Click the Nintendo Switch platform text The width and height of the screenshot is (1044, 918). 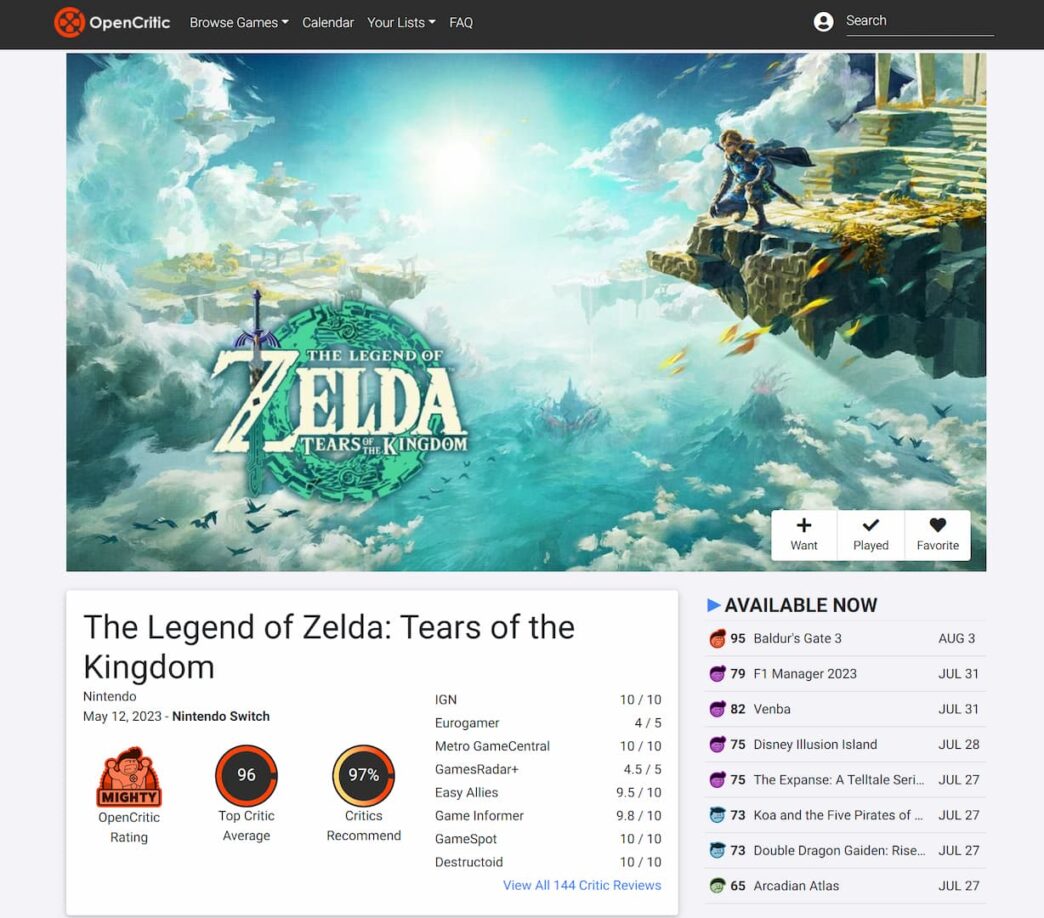tap(221, 716)
